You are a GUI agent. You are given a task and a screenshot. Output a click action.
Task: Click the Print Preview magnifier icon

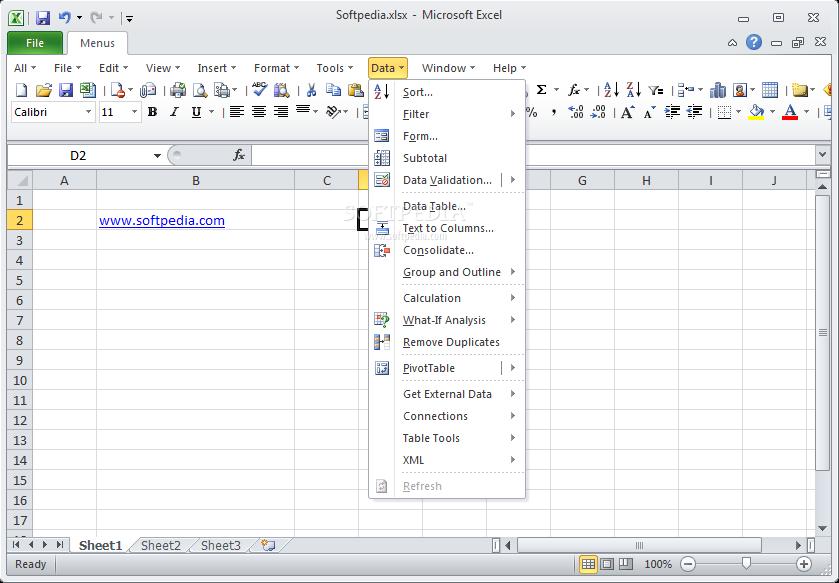[x=200, y=90]
